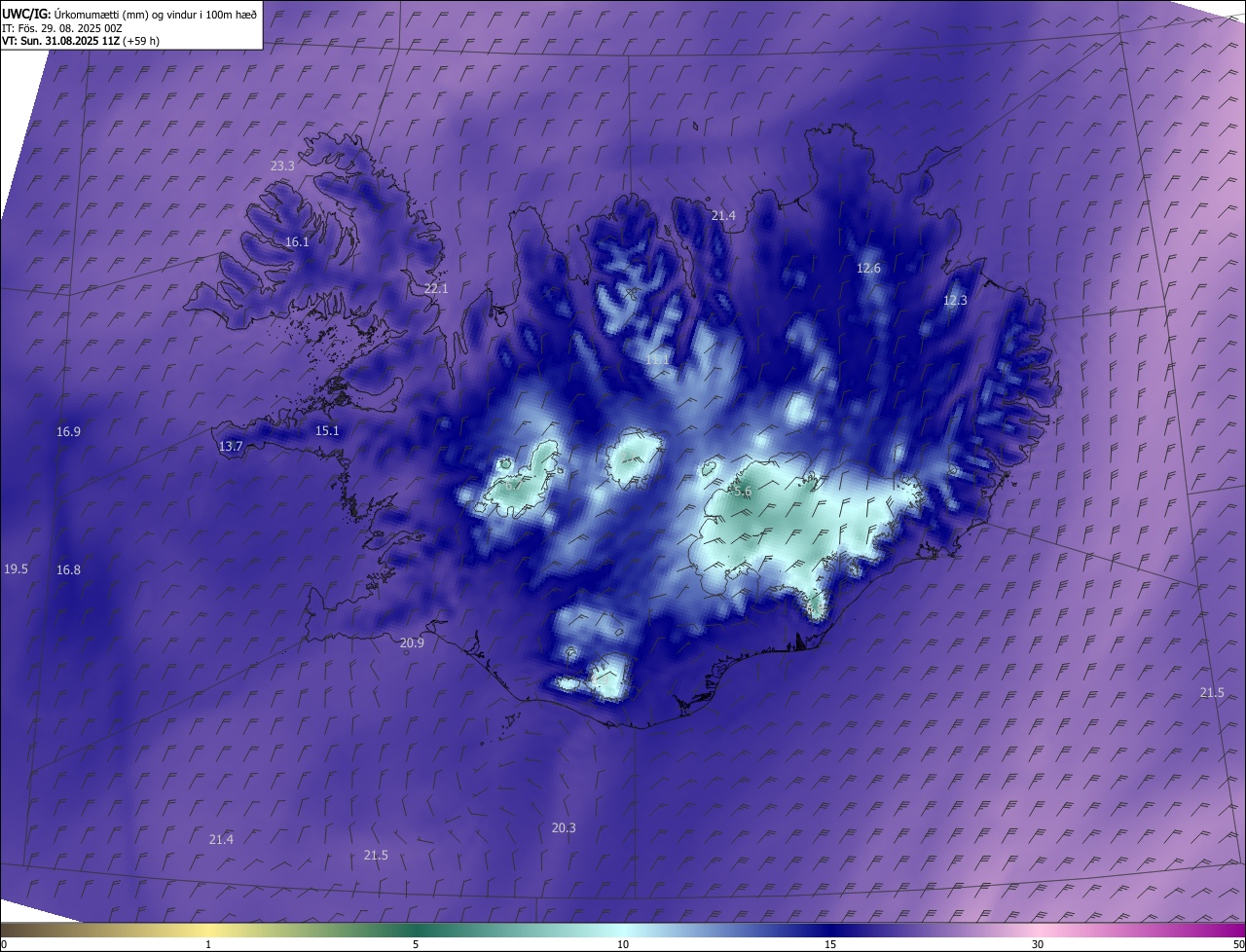
Task: Click the map value 11.1
Action: pos(657,360)
